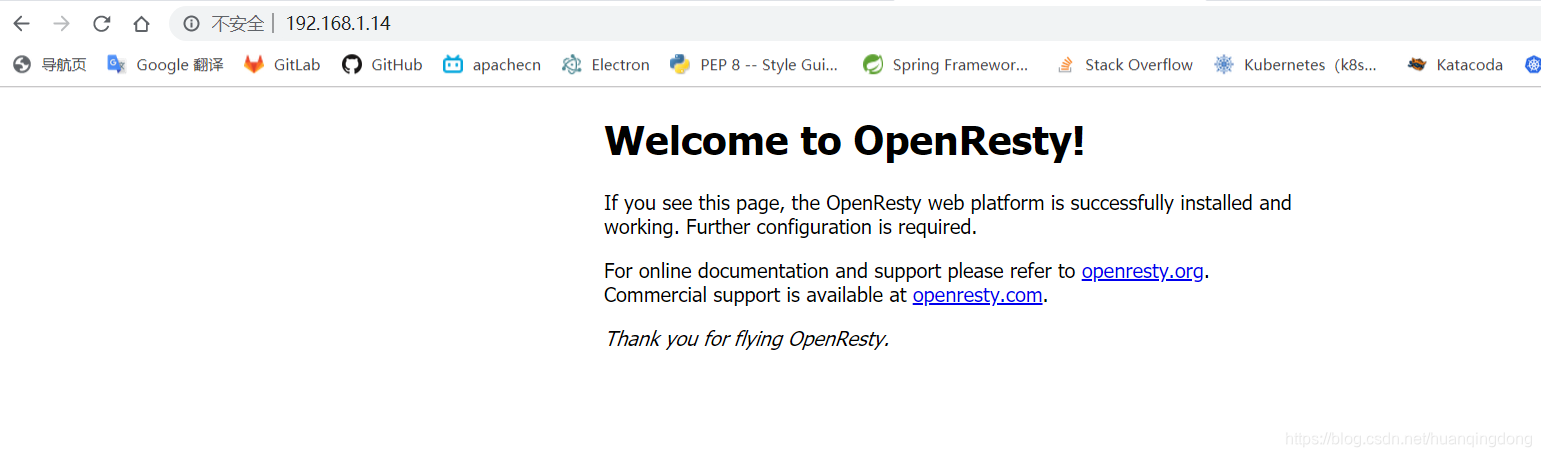Open the GitHub bookmark
Image resolution: width=1541 pixels, height=457 pixels.
coord(382,65)
